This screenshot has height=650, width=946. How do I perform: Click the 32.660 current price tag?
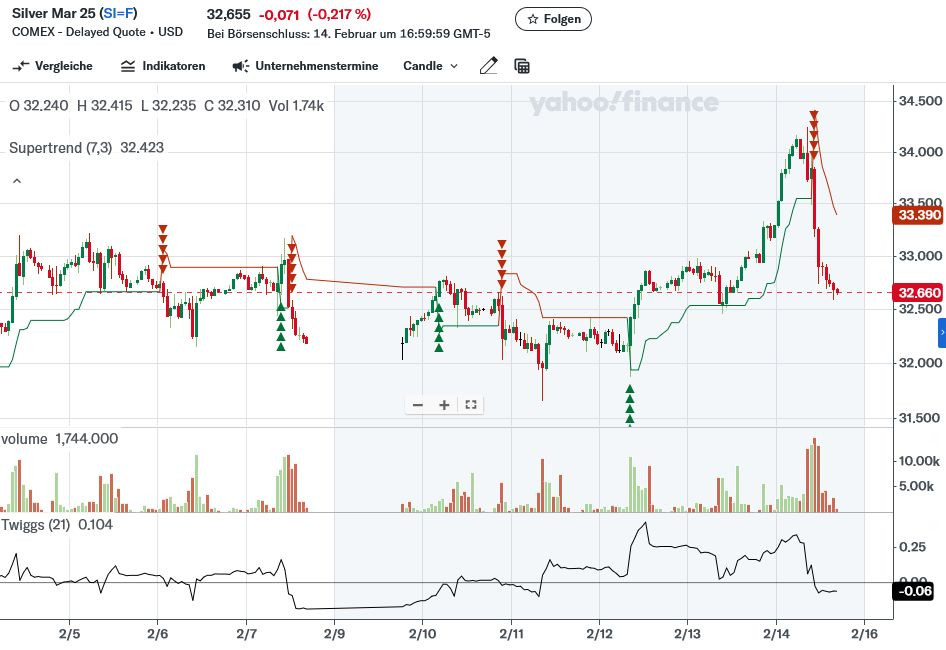pyautogui.click(x=918, y=293)
